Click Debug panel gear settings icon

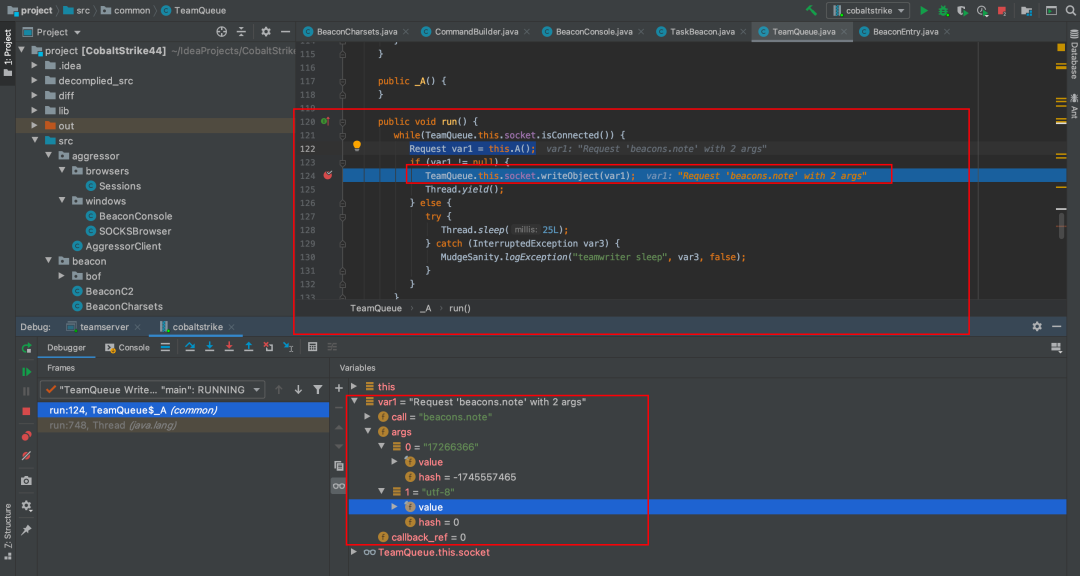click(1037, 327)
